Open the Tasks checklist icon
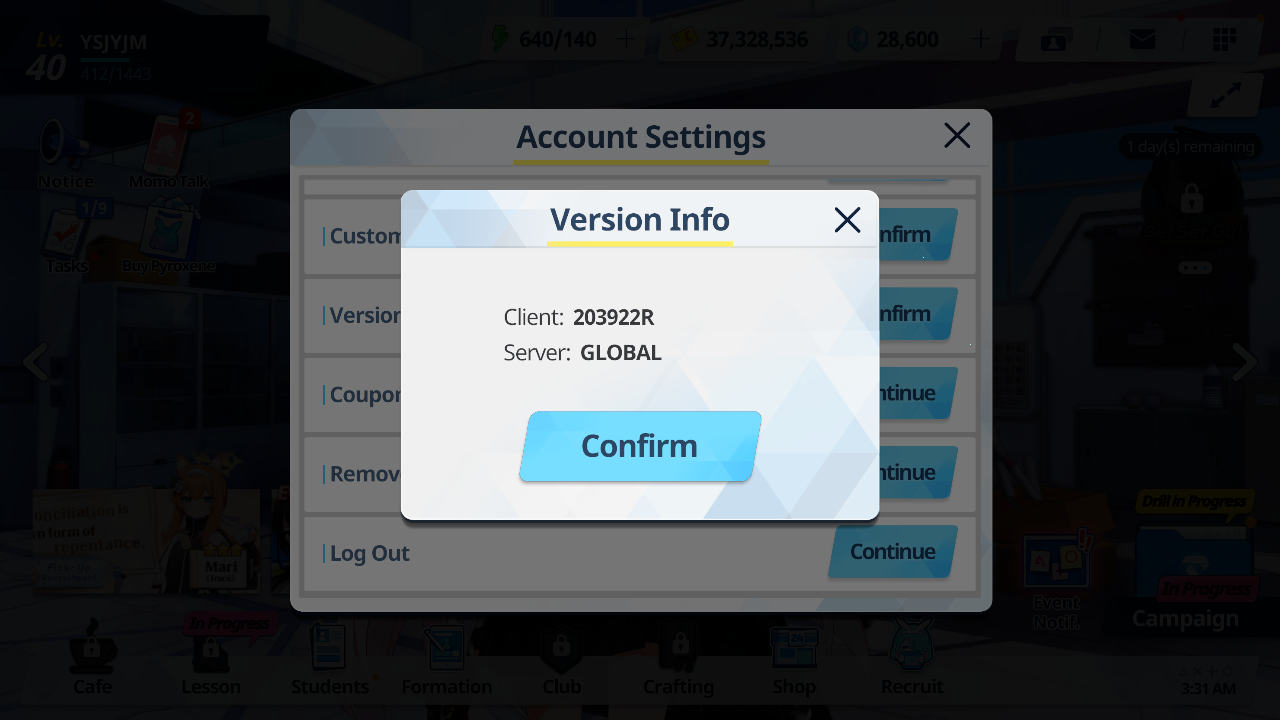The height and width of the screenshot is (720, 1280). 66,236
